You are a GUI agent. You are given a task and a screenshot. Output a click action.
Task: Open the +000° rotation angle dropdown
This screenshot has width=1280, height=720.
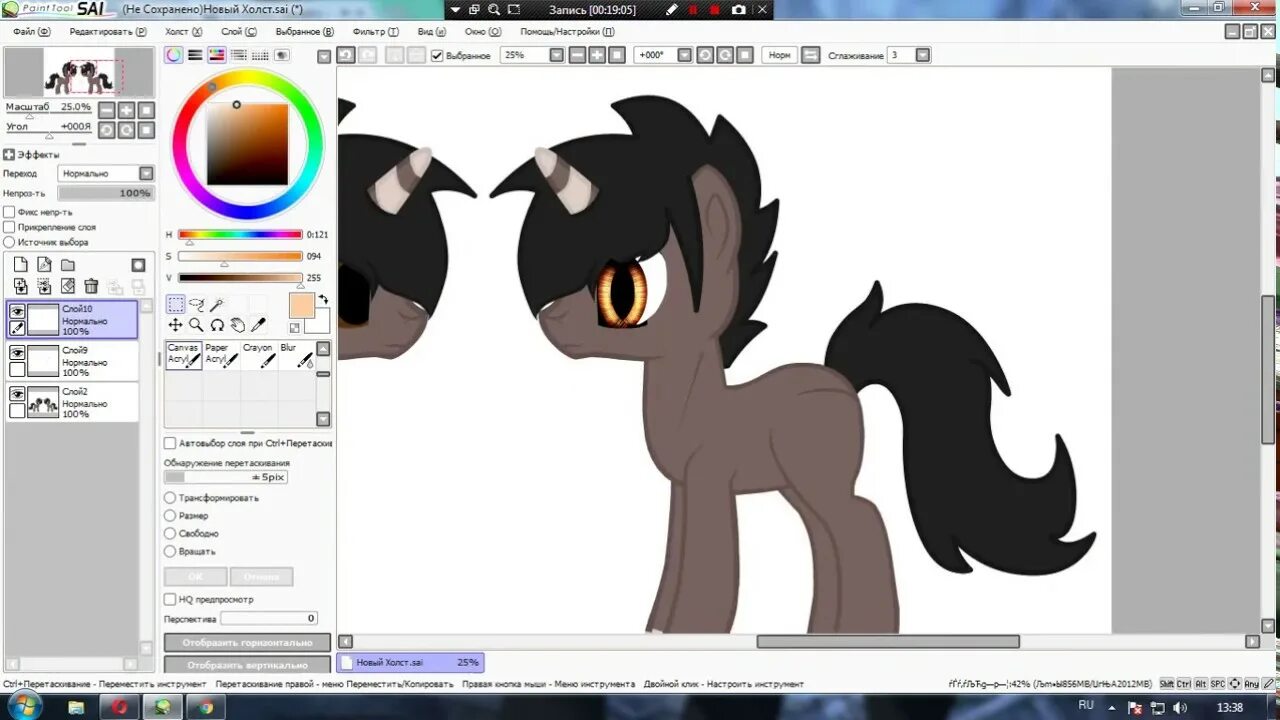(x=683, y=55)
